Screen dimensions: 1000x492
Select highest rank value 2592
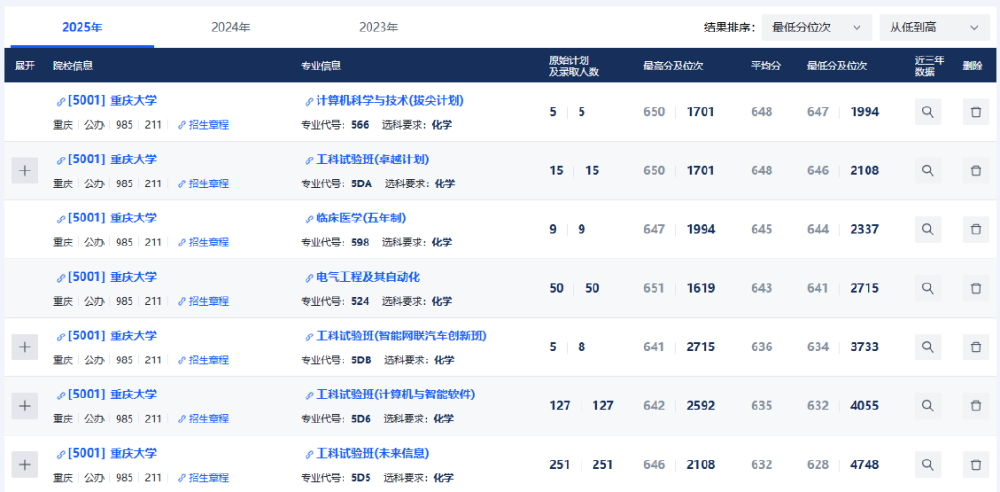701,406
